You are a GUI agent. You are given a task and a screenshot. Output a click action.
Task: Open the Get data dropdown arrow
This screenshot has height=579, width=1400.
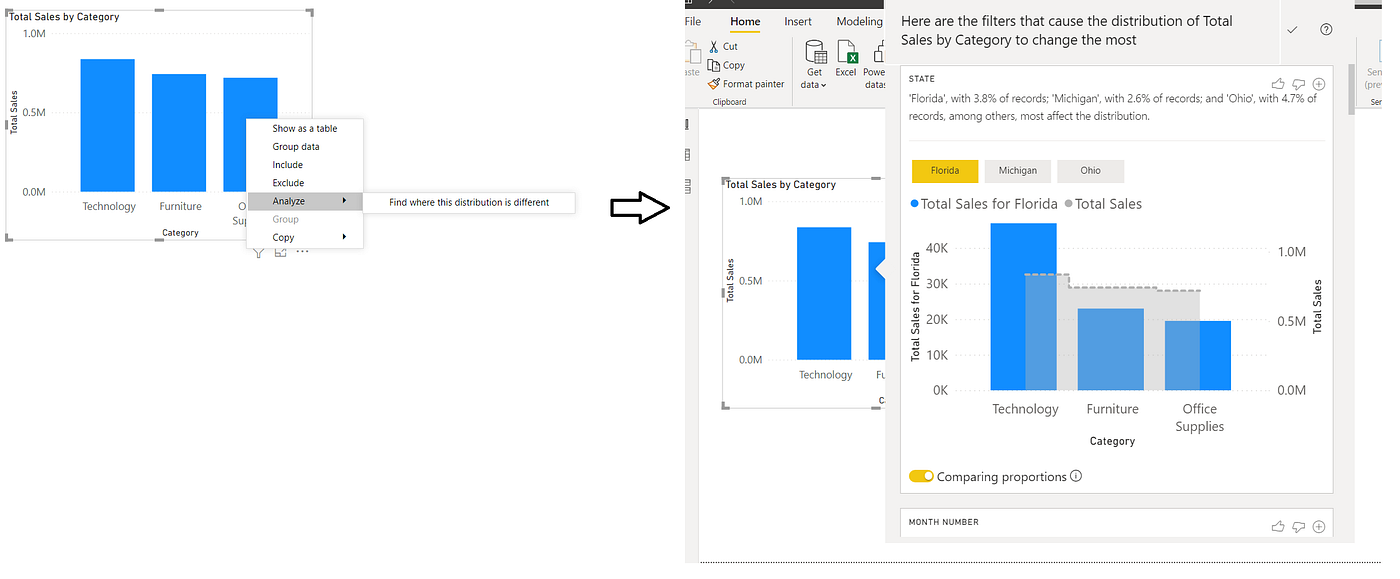[x=824, y=87]
